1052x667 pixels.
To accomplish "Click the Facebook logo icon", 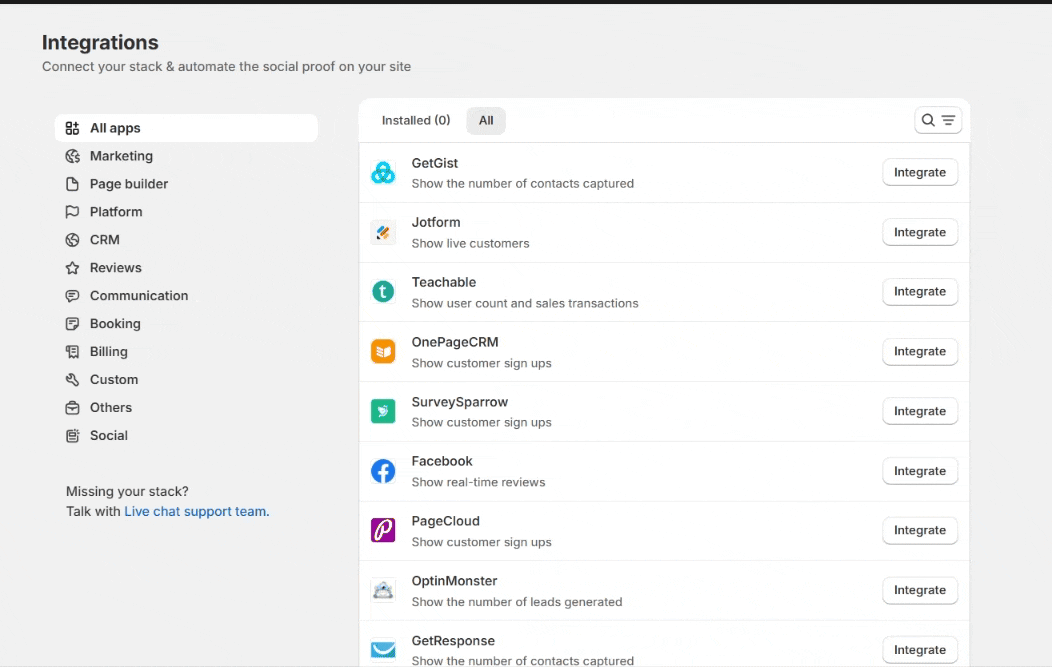I will point(383,471).
